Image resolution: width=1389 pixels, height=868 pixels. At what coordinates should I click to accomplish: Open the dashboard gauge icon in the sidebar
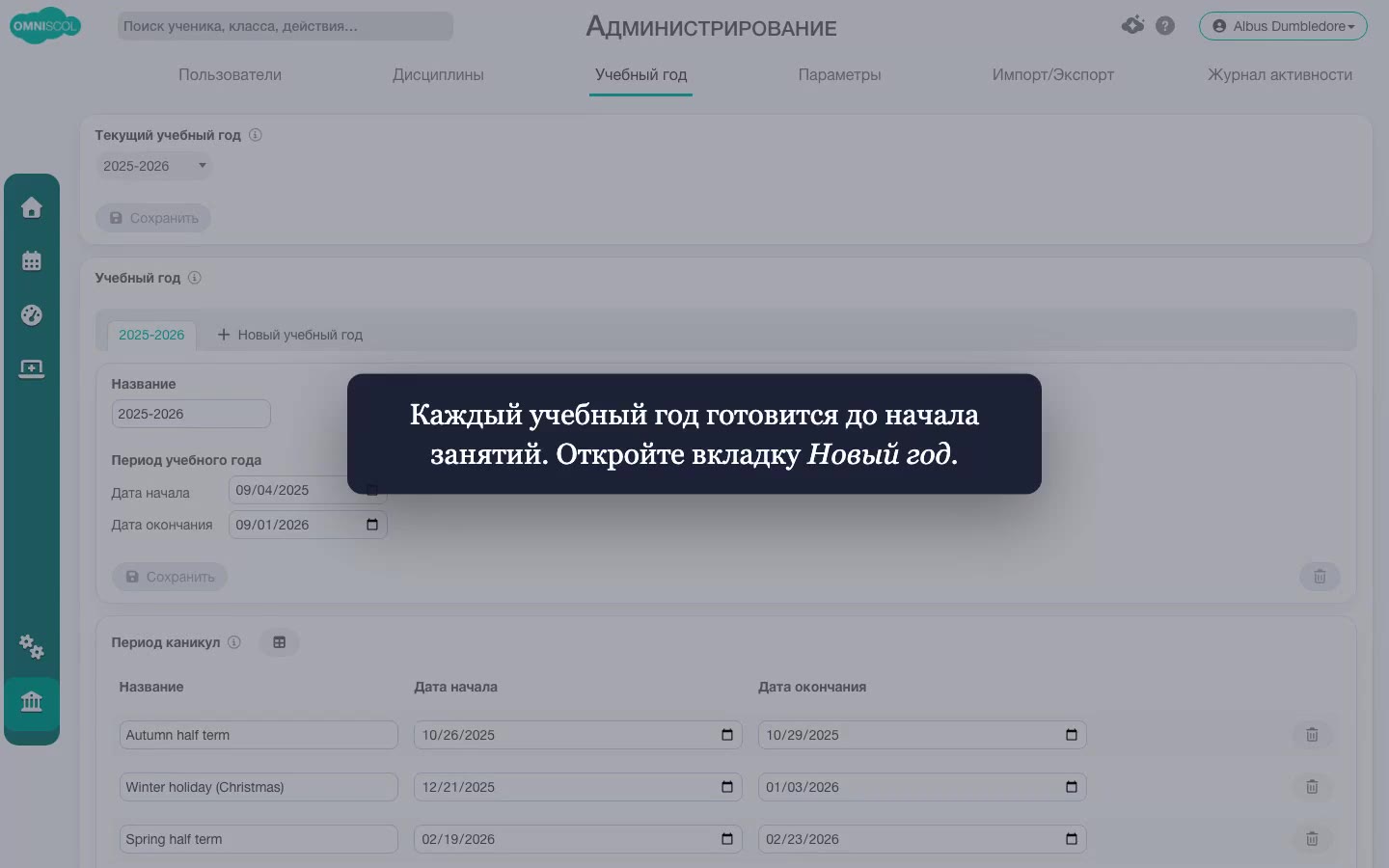point(32,315)
